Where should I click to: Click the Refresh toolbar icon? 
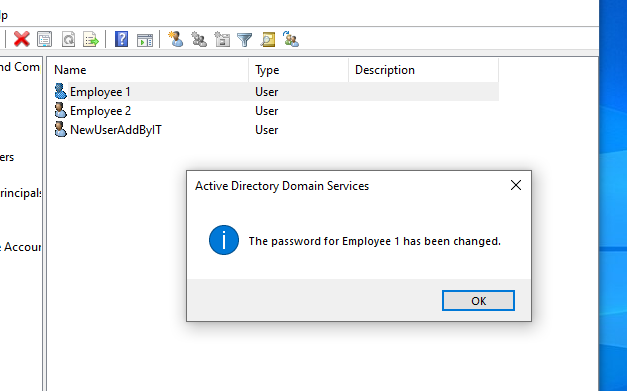[68, 39]
